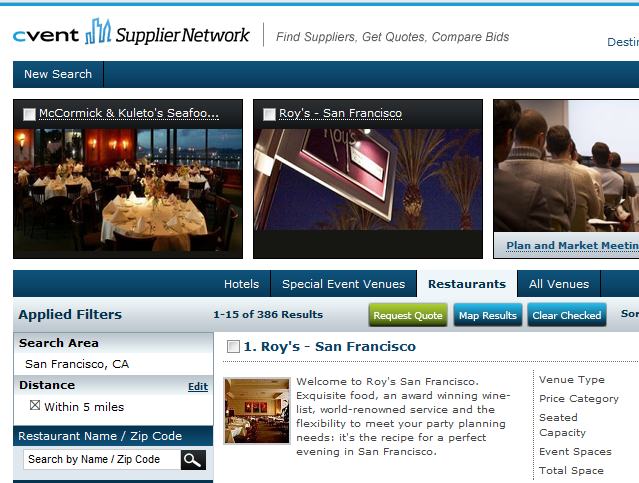The image size is (639, 483).
Task: Open McCormick & Kuleto's Seafood link
Action: click(129, 113)
